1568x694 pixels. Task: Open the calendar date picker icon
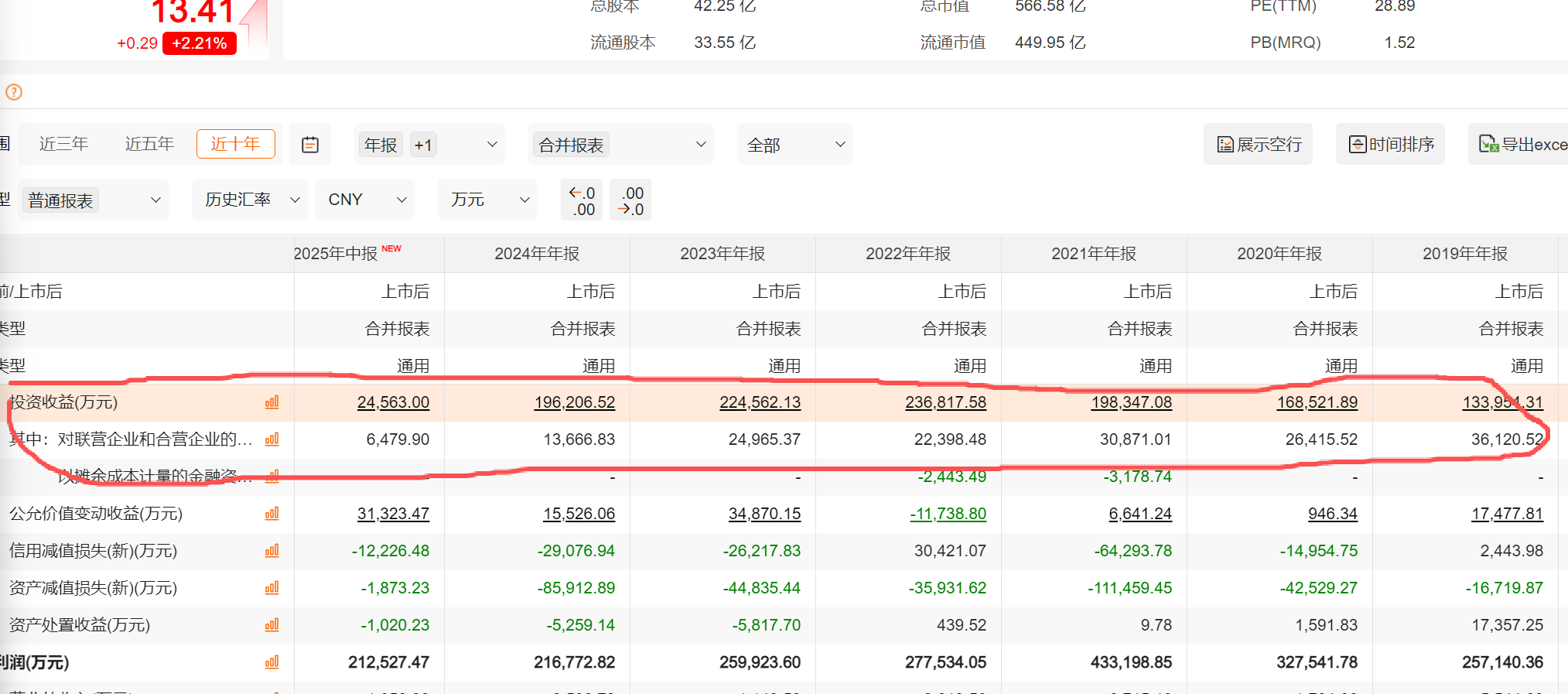click(310, 145)
